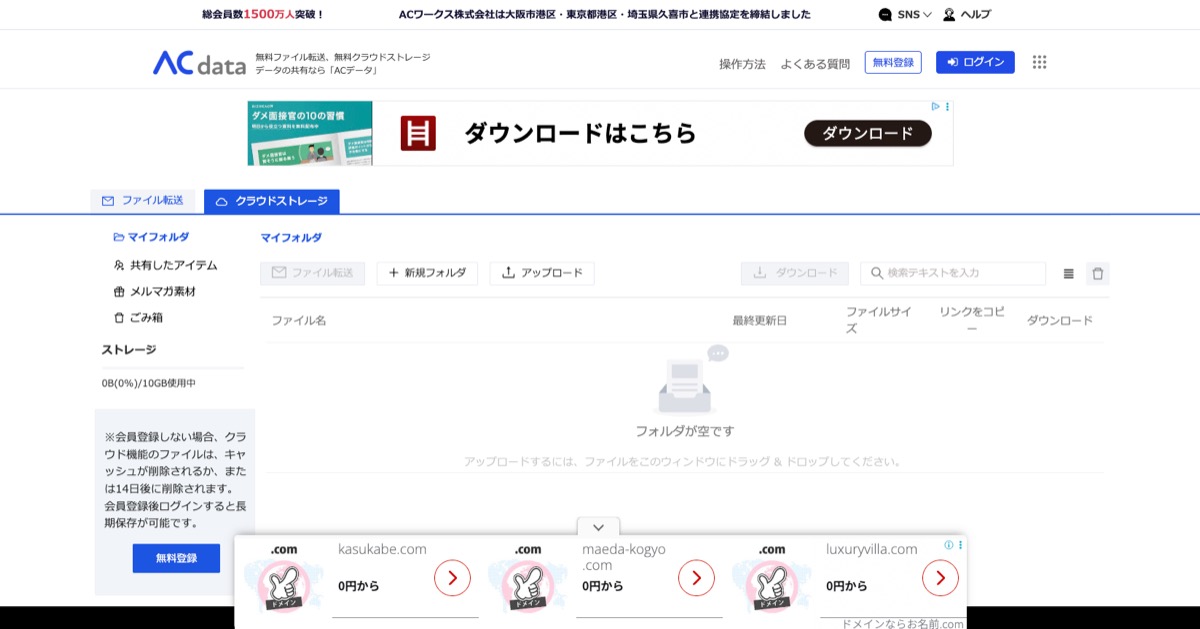Open 操作方法 in the header
This screenshot has height=629, width=1200.
[x=741, y=62]
